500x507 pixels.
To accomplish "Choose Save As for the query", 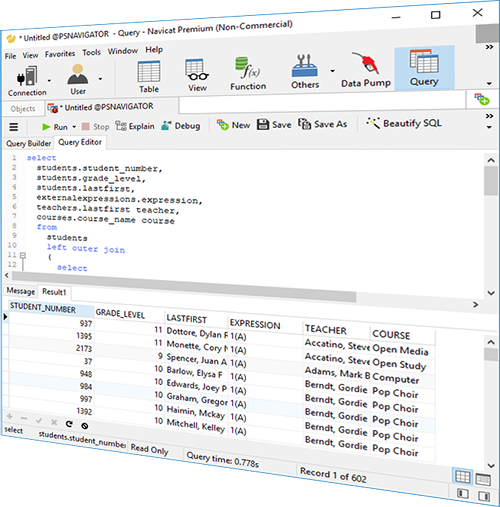I will point(323,124).
